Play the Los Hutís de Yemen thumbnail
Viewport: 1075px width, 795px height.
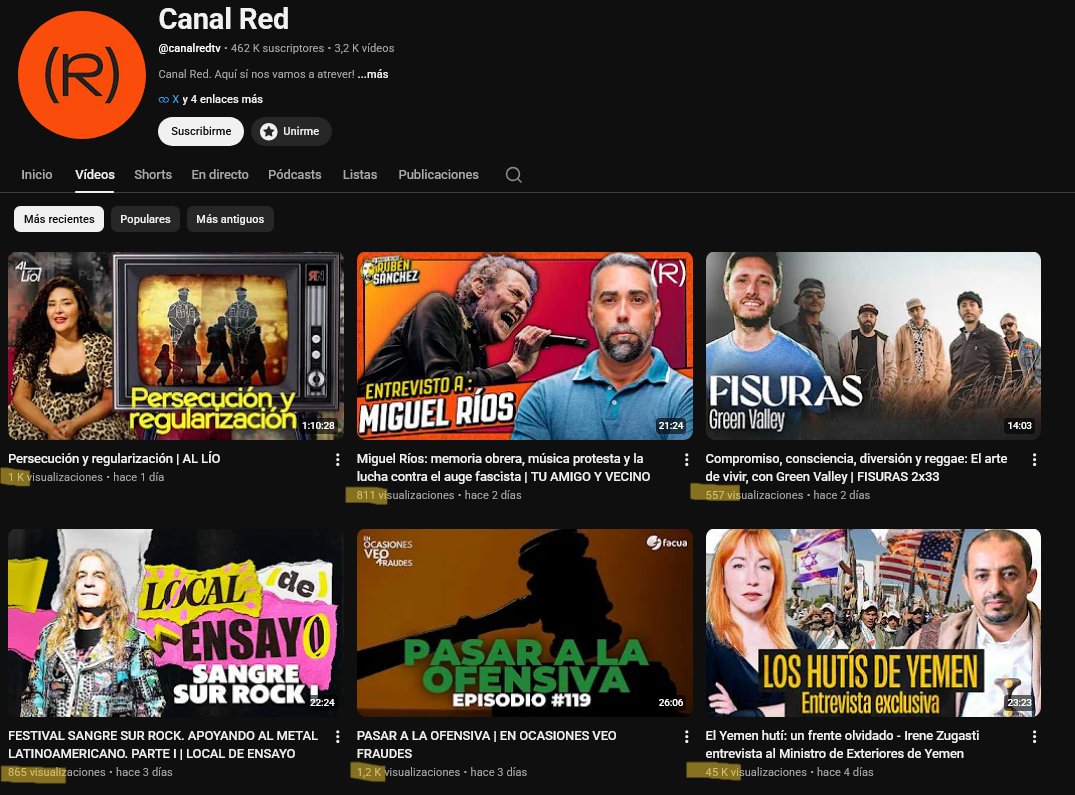[873, 623]
